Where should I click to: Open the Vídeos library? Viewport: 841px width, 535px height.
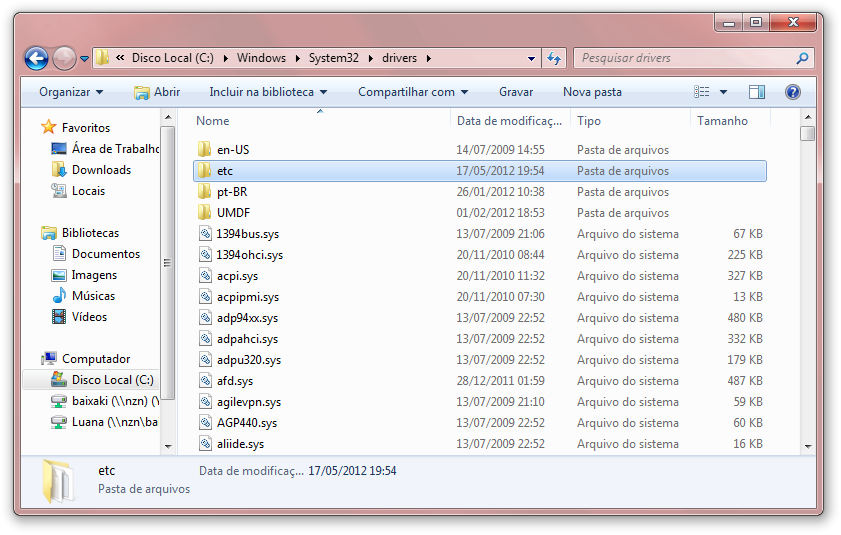click(x=89, y=317)
